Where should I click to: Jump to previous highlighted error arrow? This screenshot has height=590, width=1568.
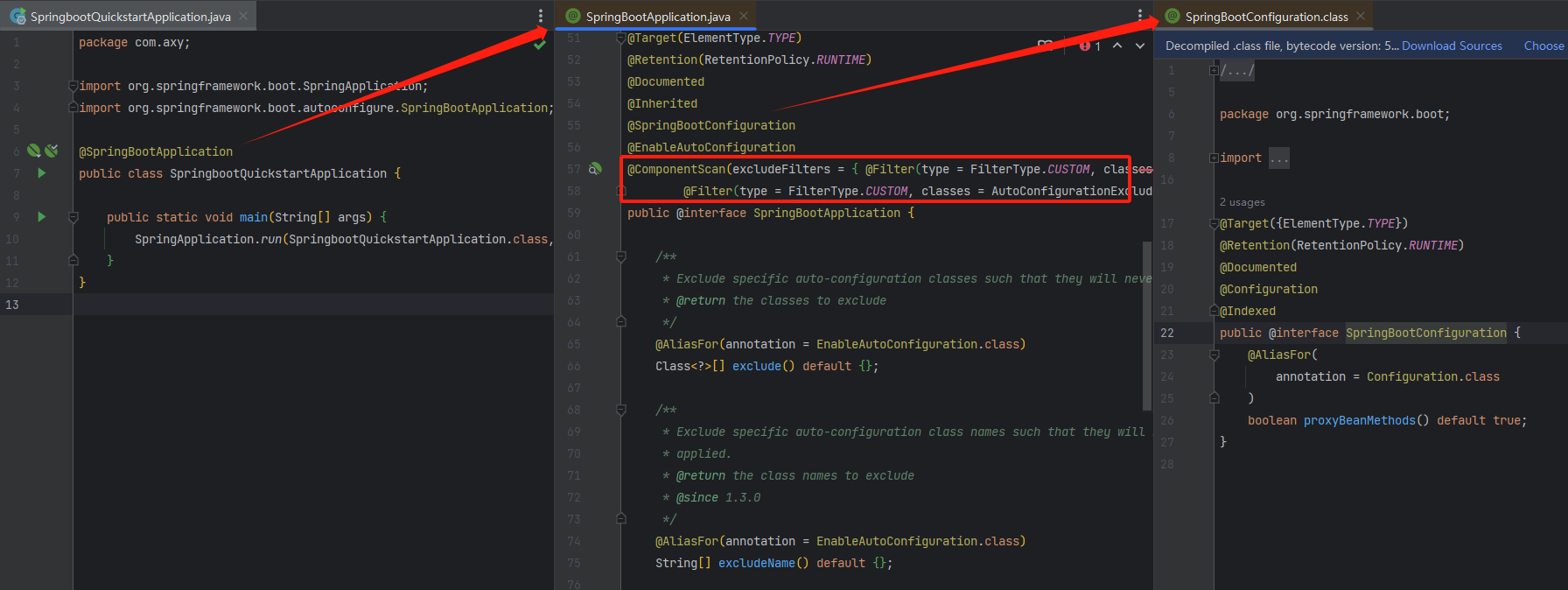(1117, 46)
